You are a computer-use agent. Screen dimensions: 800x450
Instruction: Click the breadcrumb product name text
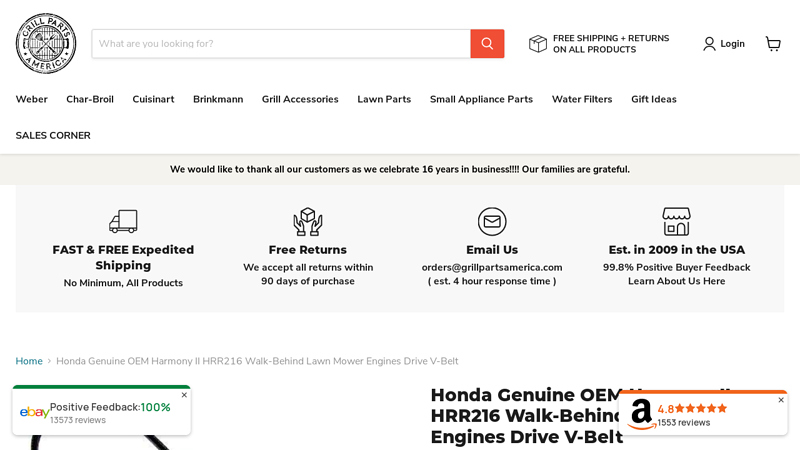pos(257,361)
